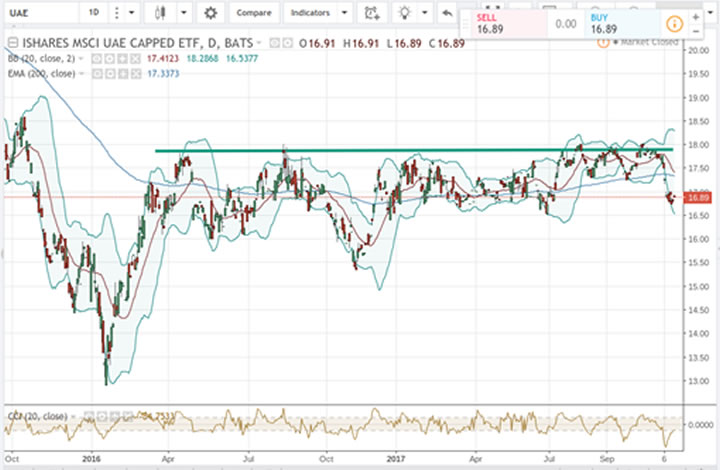This screenshot has width=720, height=470.
Task: Click the lightbulb ideas icon
Action: click(405, 12)
